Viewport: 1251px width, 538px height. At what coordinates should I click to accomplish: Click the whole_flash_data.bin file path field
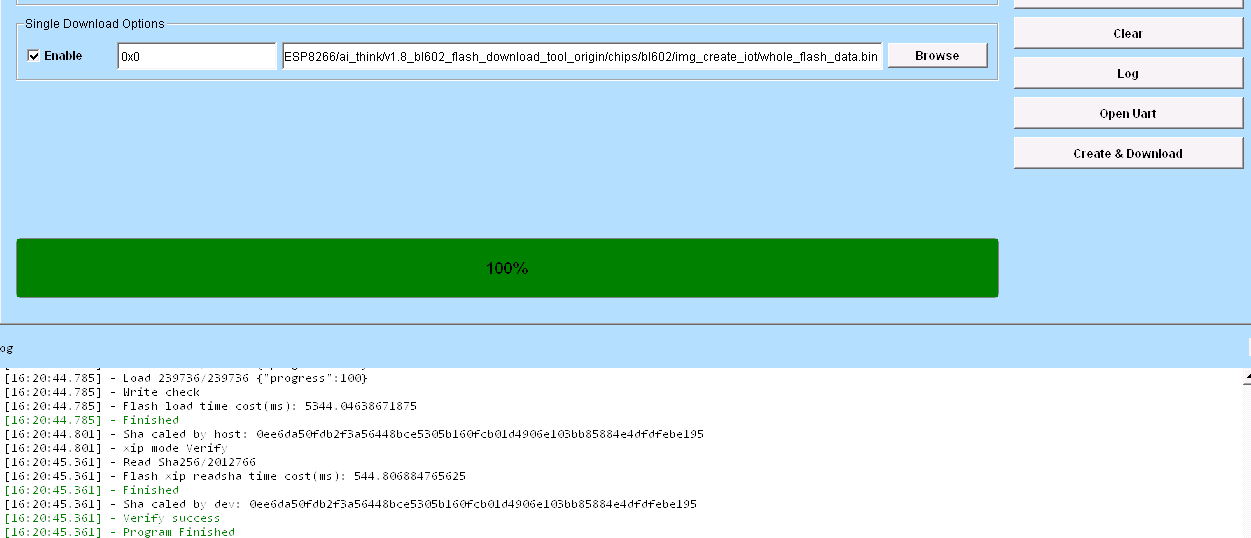pyautogui.click(x=581, y=56)
